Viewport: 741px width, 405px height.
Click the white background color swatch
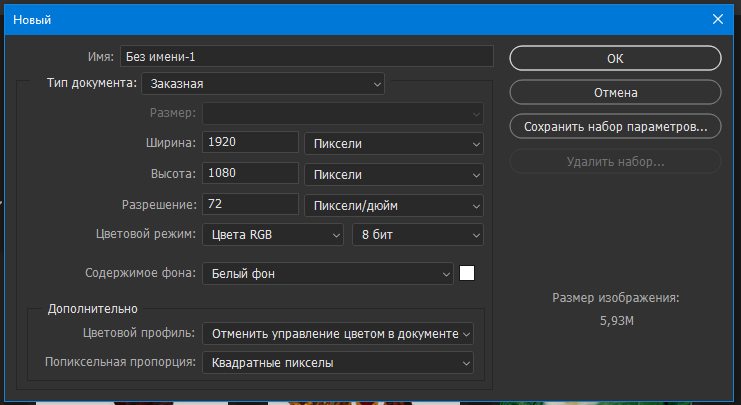tap(467, 273)
